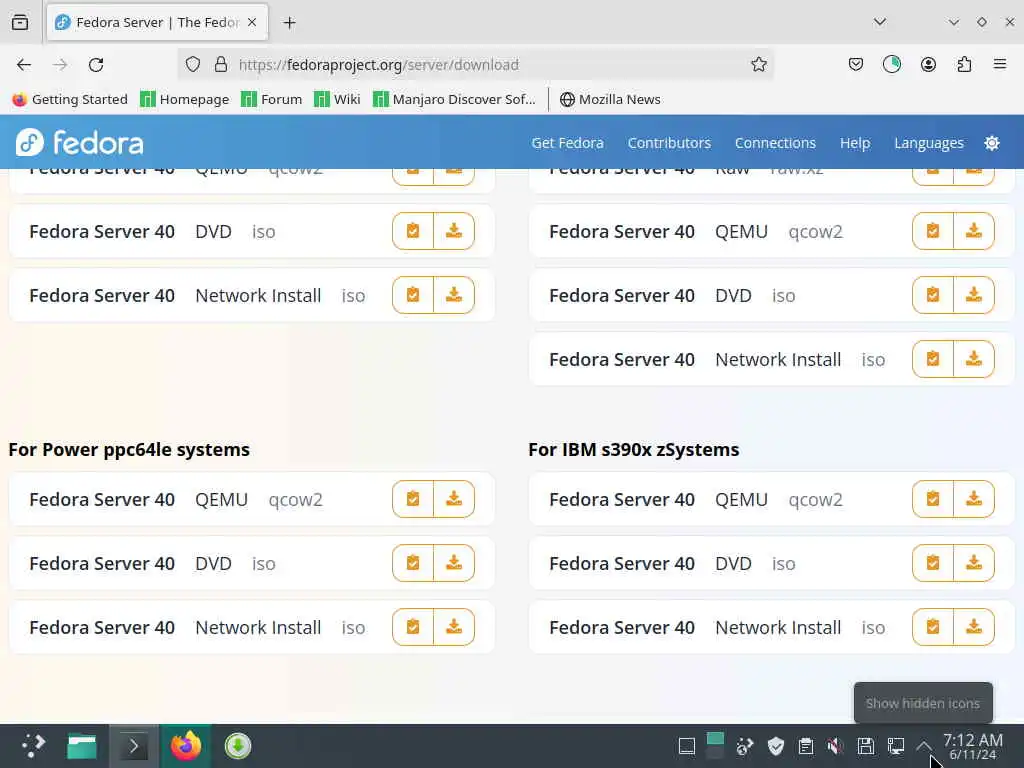Image resolution: width=1024 pixels, height=768 pixels.
Task: Open the Extensions panel
Action: tap(964, 64)
